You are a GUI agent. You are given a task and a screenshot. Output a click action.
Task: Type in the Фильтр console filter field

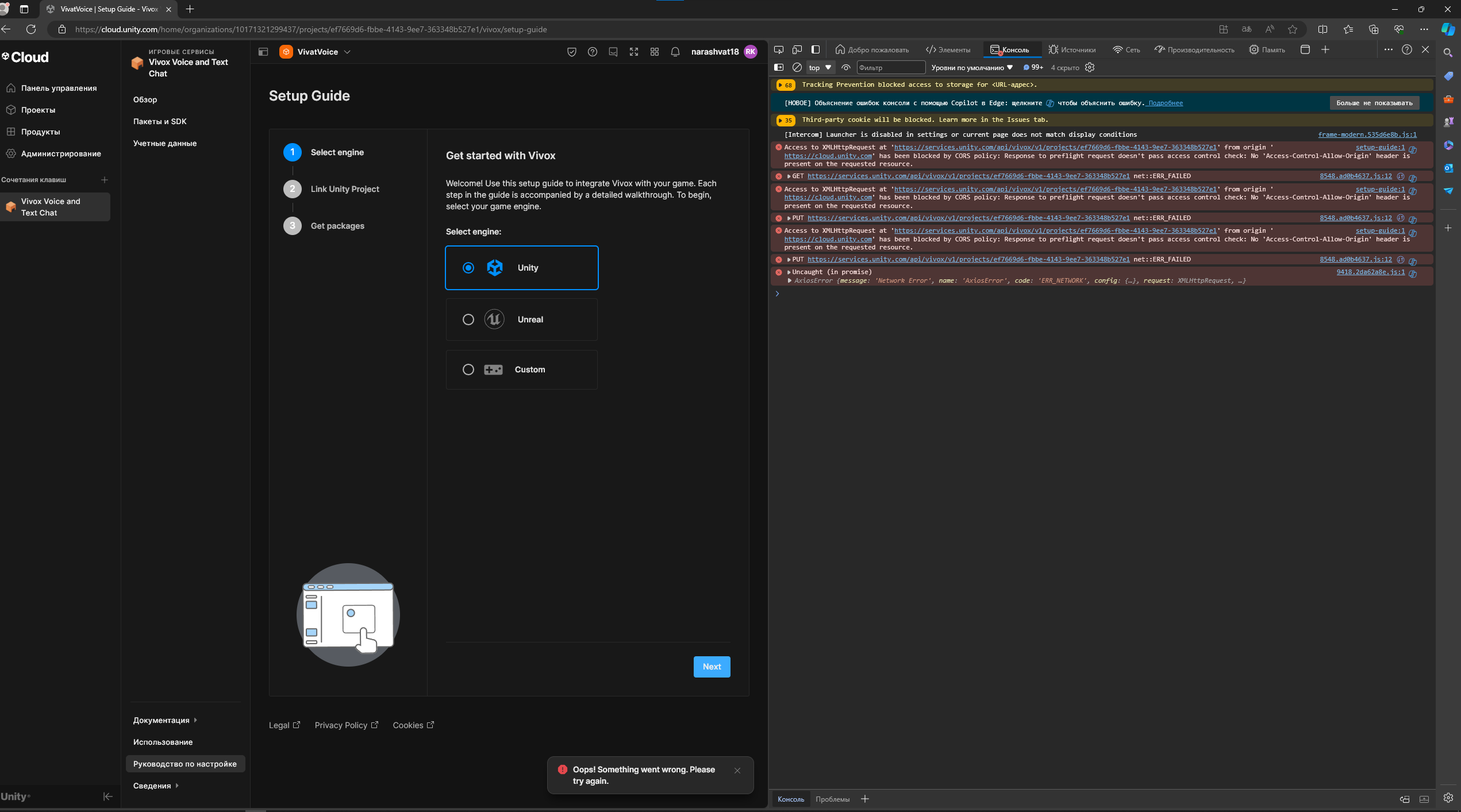pos(891,67)
